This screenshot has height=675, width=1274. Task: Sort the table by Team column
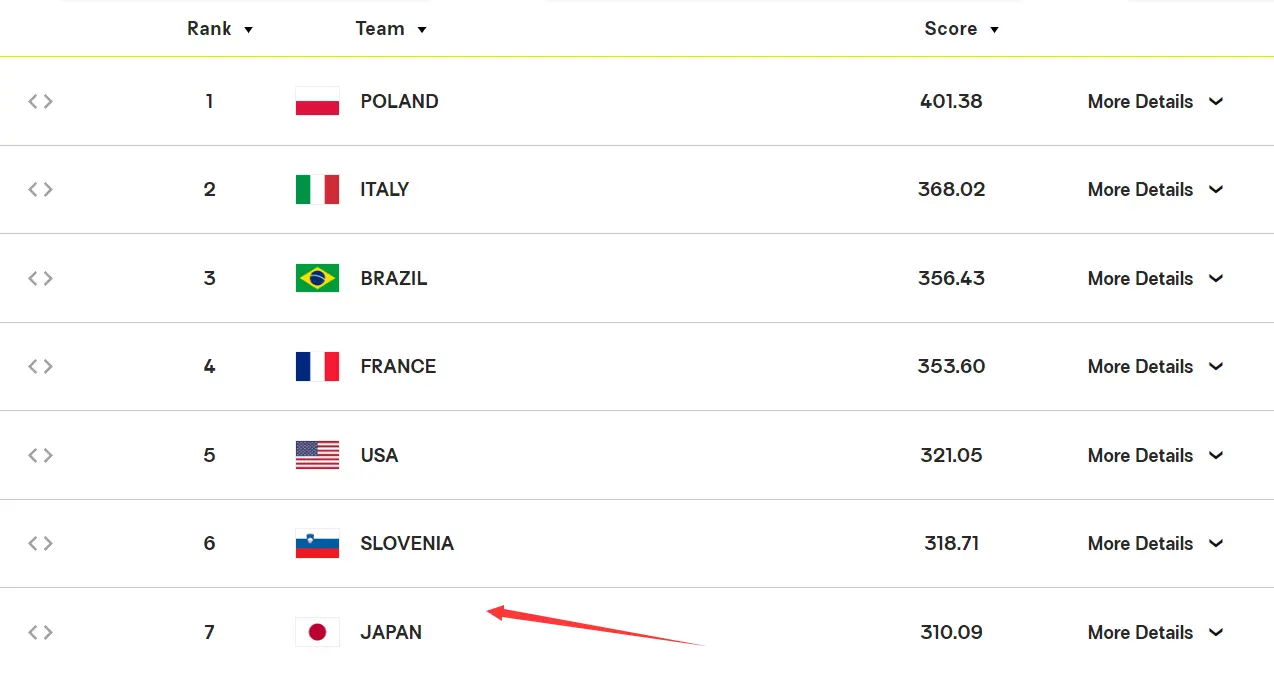point(391,29)
